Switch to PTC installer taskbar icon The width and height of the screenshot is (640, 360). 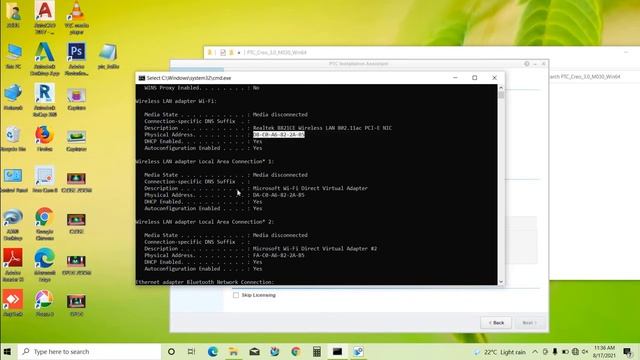pos(358,351)
